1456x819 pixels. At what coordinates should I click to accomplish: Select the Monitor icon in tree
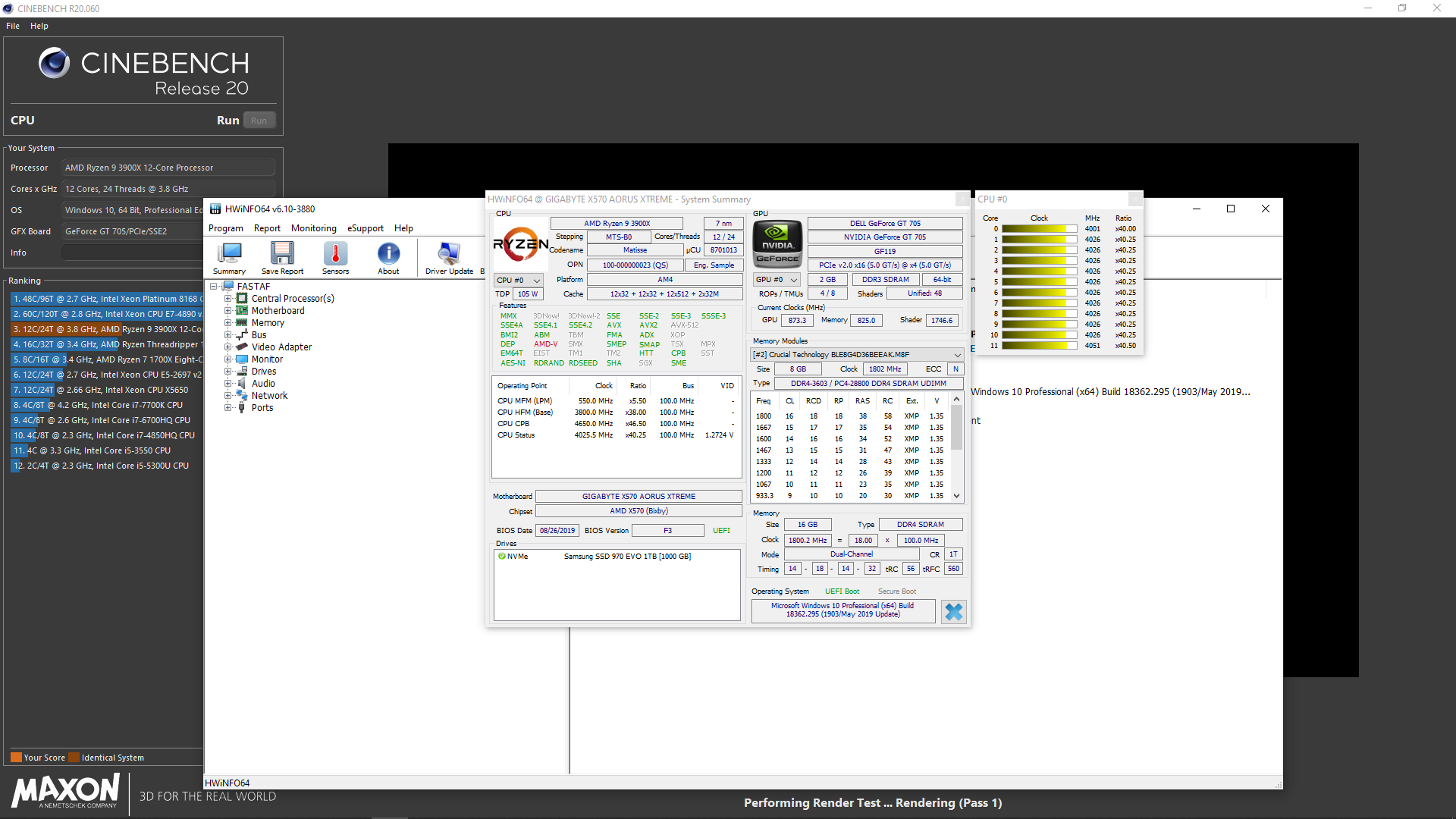click(x=242, y=359)
